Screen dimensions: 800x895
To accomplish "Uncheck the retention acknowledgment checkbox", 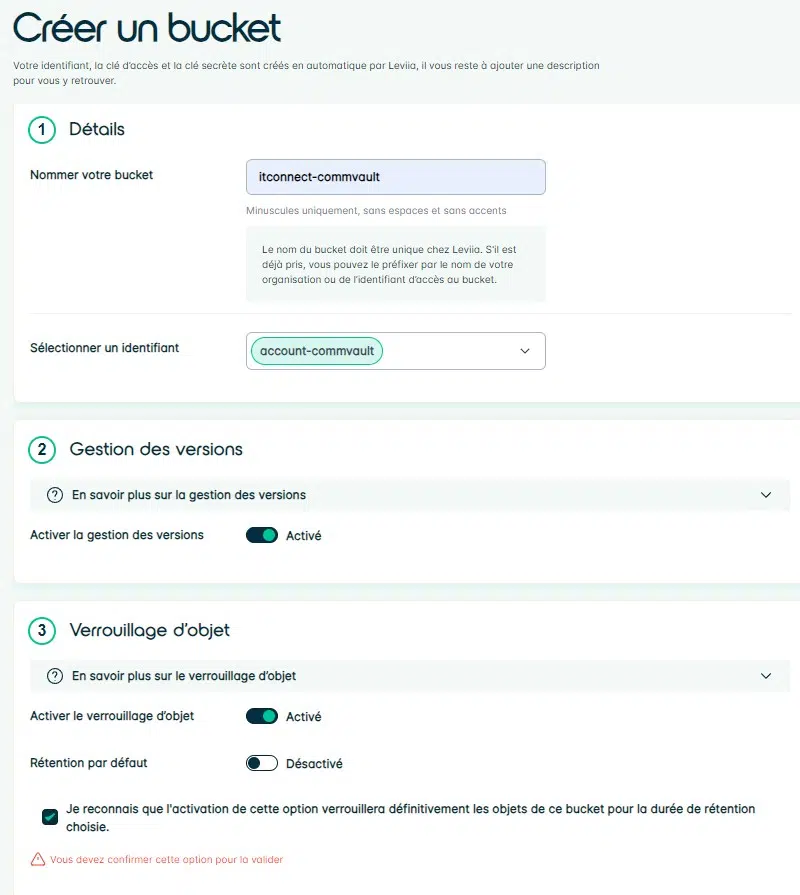I will click(50, 817).
